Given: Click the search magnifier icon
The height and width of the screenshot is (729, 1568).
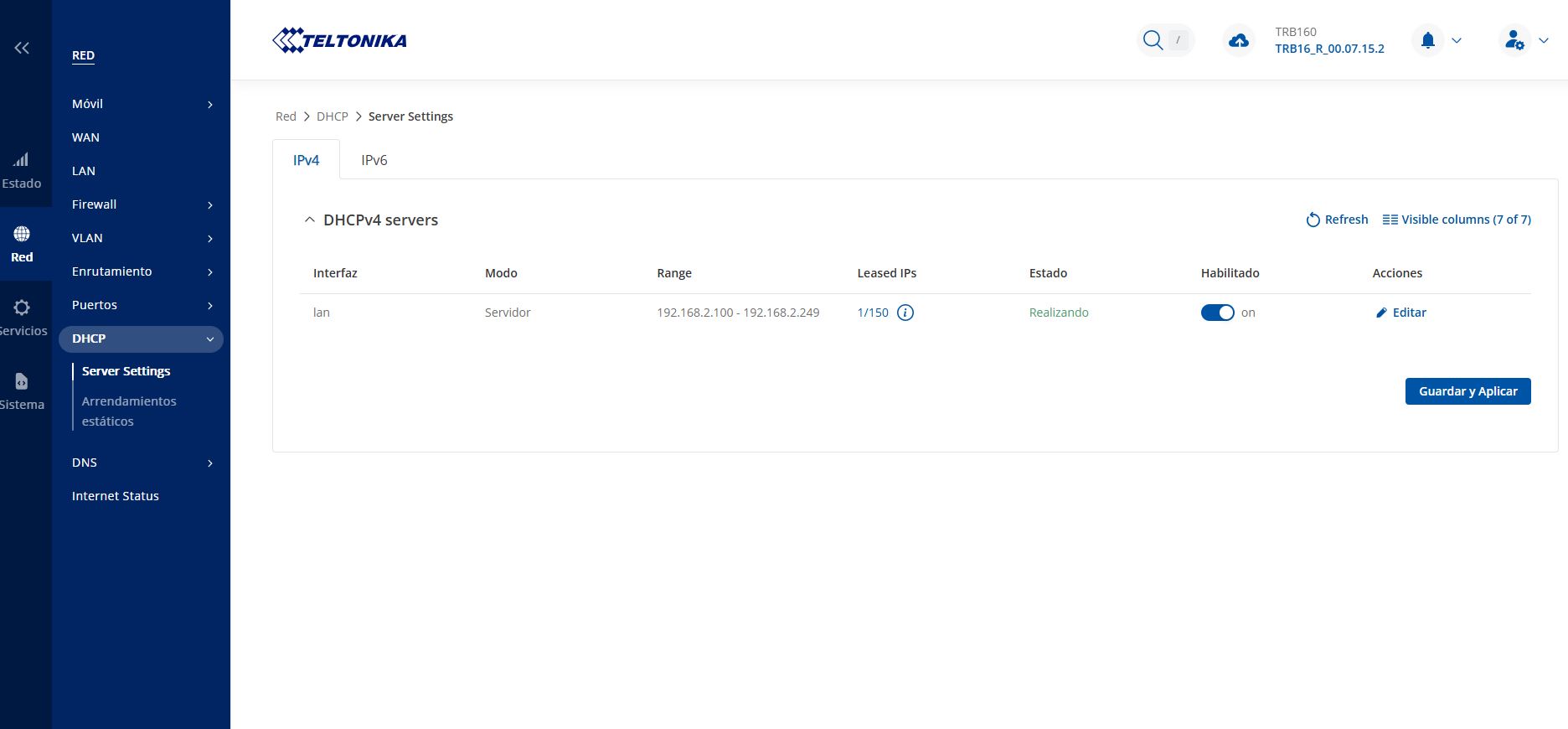Looking at the screenshot, I should coord(1153,40).
